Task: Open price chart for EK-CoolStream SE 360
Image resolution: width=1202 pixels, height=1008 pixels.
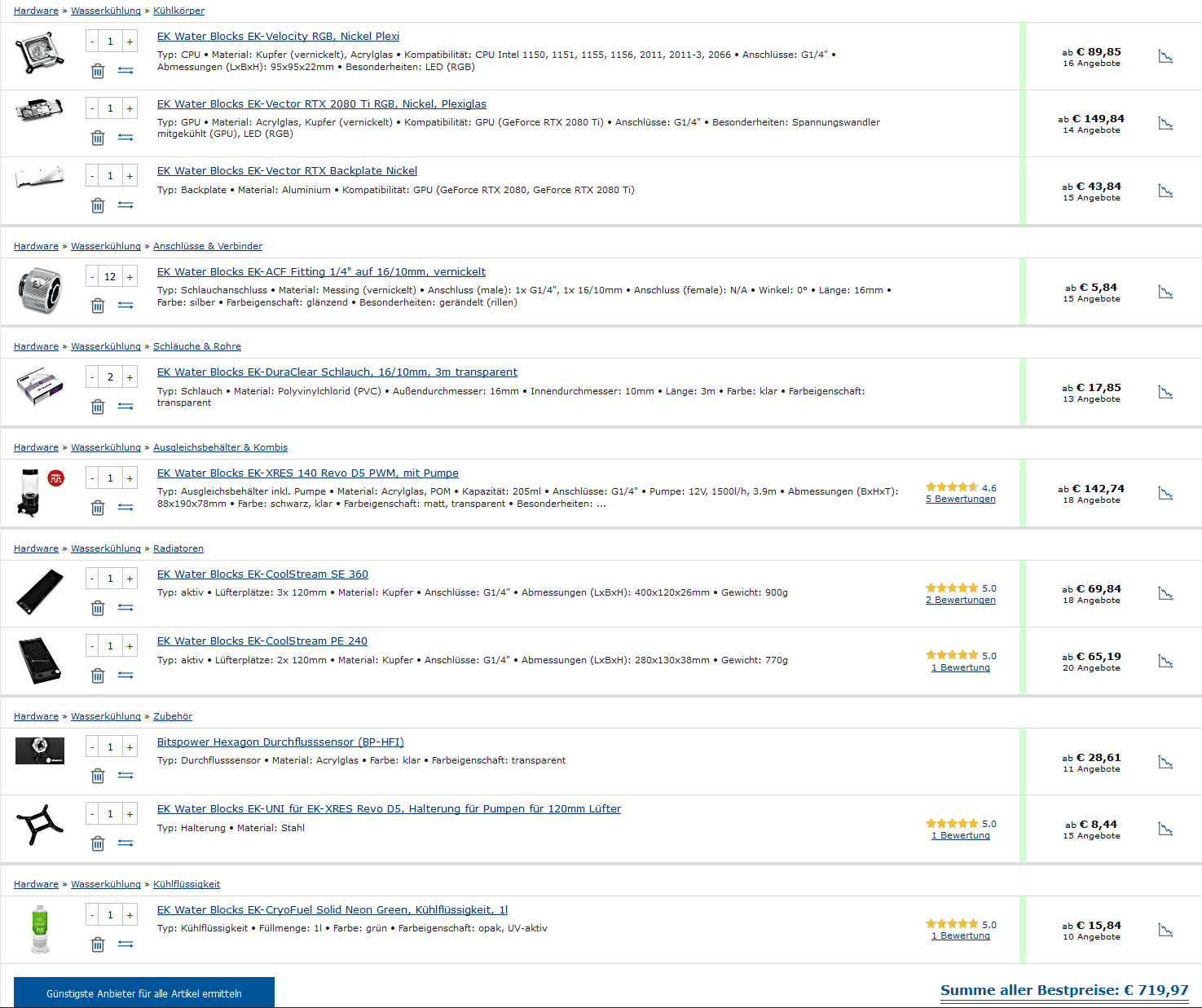Action: pyautogui.click(x=1166, y=593)
